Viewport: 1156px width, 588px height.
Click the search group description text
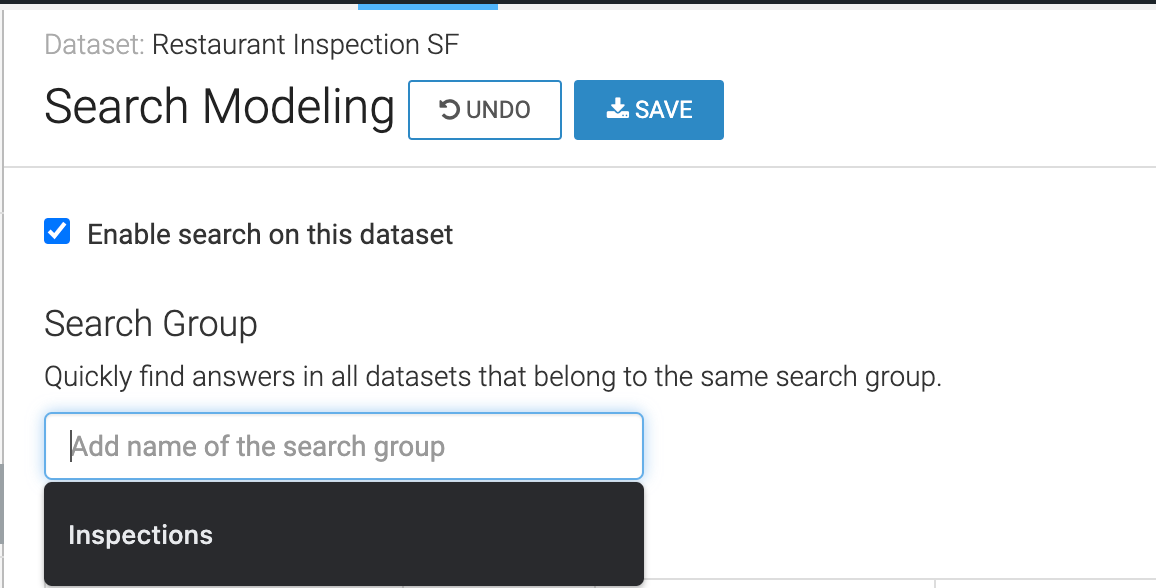[493, 378]
